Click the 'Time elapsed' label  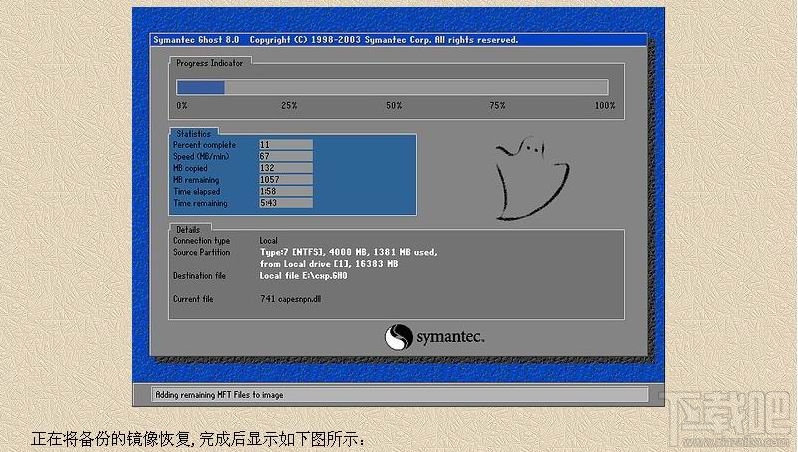(196, 191)
